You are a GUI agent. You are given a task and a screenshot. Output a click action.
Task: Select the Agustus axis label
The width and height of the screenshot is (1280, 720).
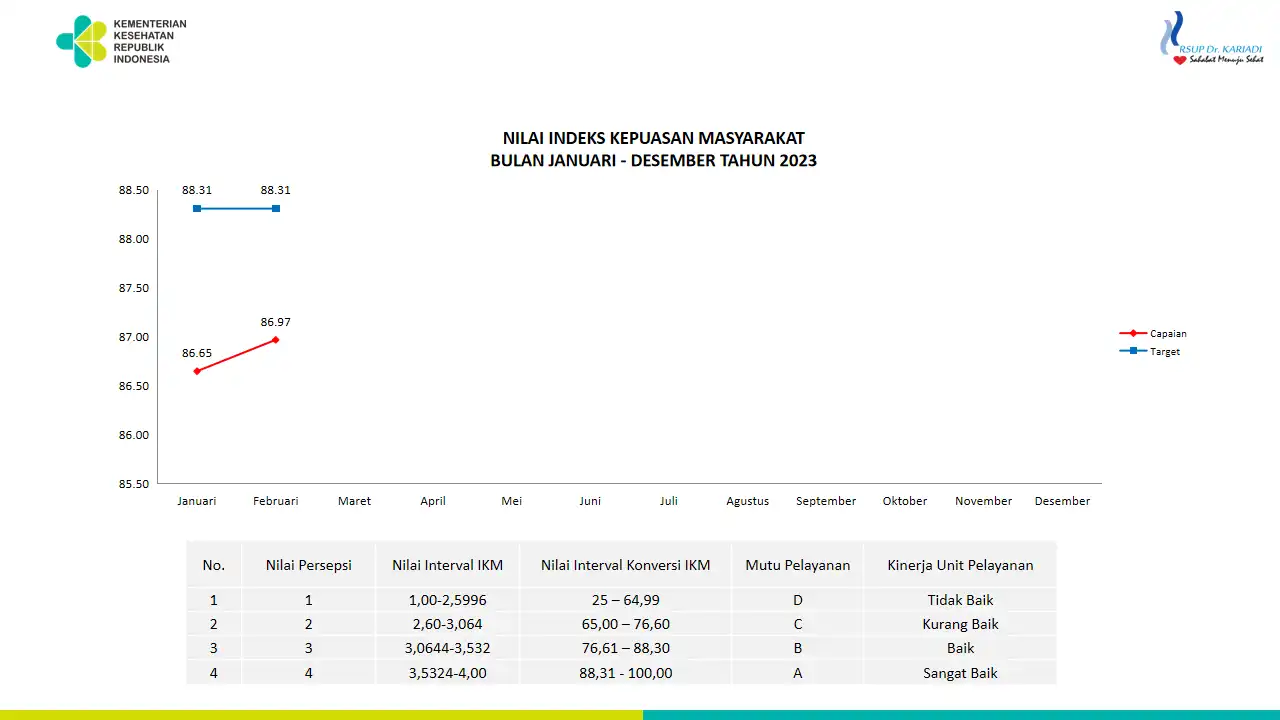pyautogui.click(x=748, y=501)
